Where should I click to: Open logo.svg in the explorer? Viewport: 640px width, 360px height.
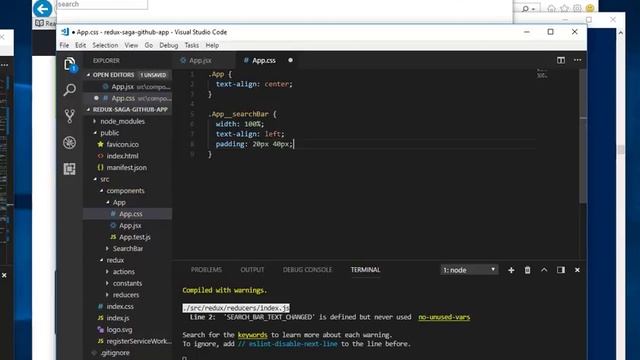[x=119, y=329]
